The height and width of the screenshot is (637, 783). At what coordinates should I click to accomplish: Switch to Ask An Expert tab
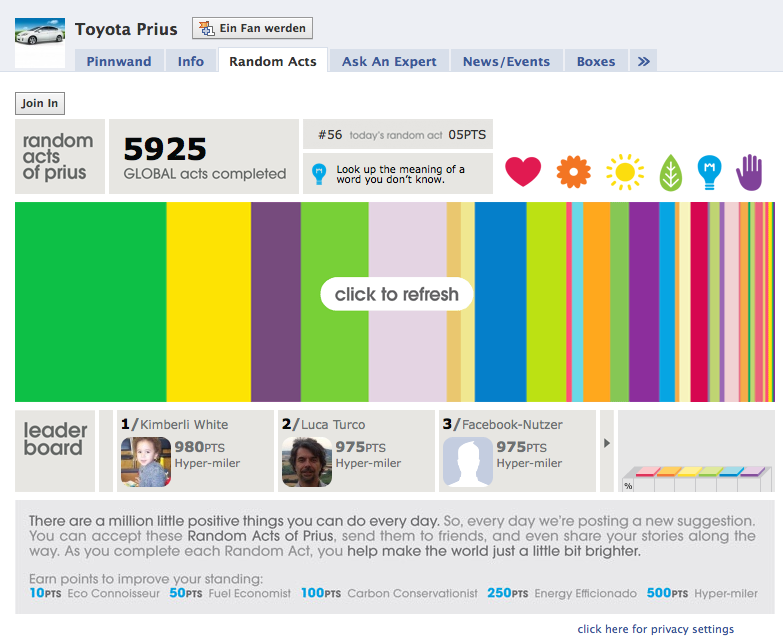pos(389,61)
